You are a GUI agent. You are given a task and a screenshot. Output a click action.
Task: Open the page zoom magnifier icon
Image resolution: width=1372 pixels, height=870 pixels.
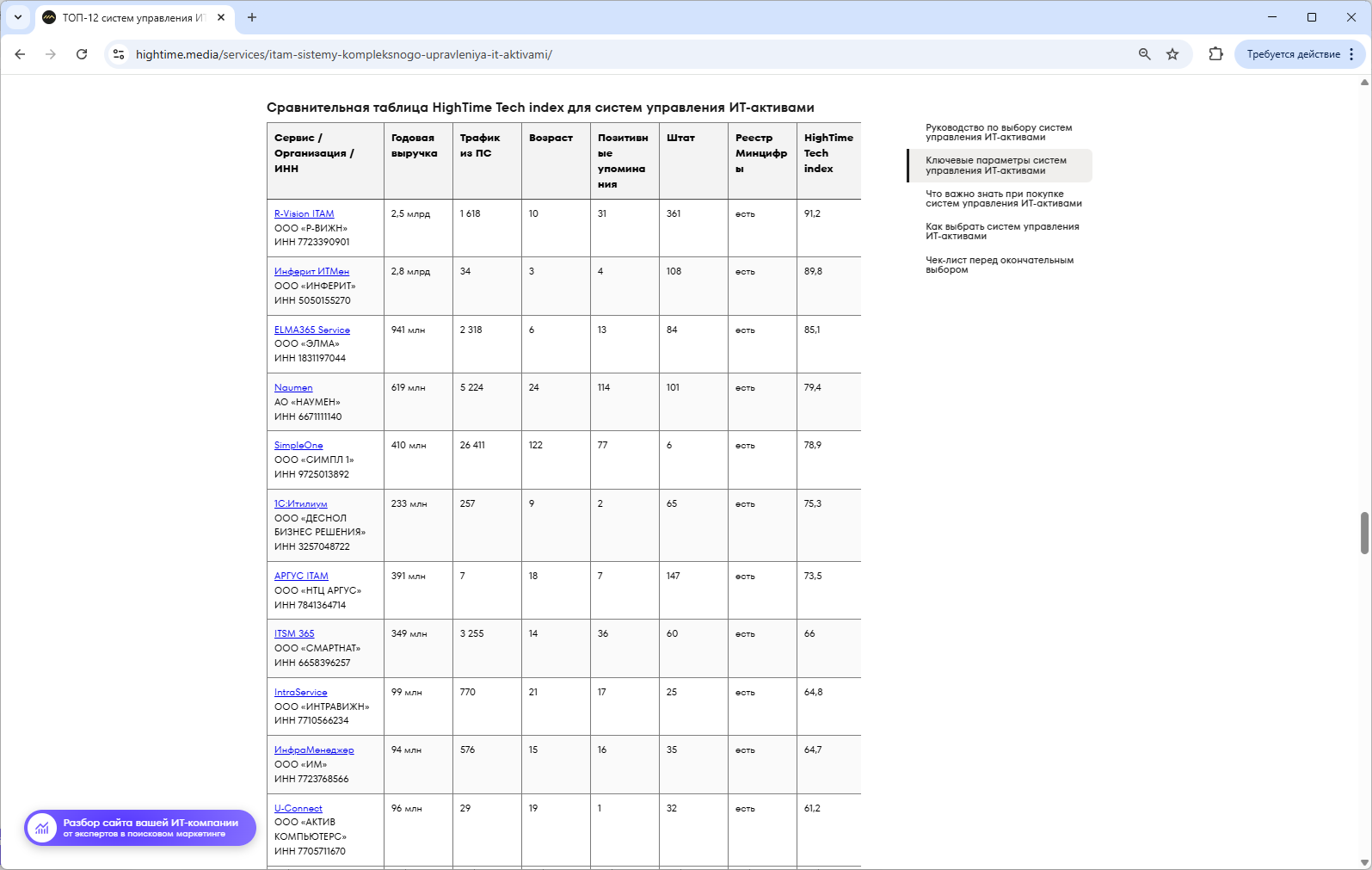[1145, 54]
